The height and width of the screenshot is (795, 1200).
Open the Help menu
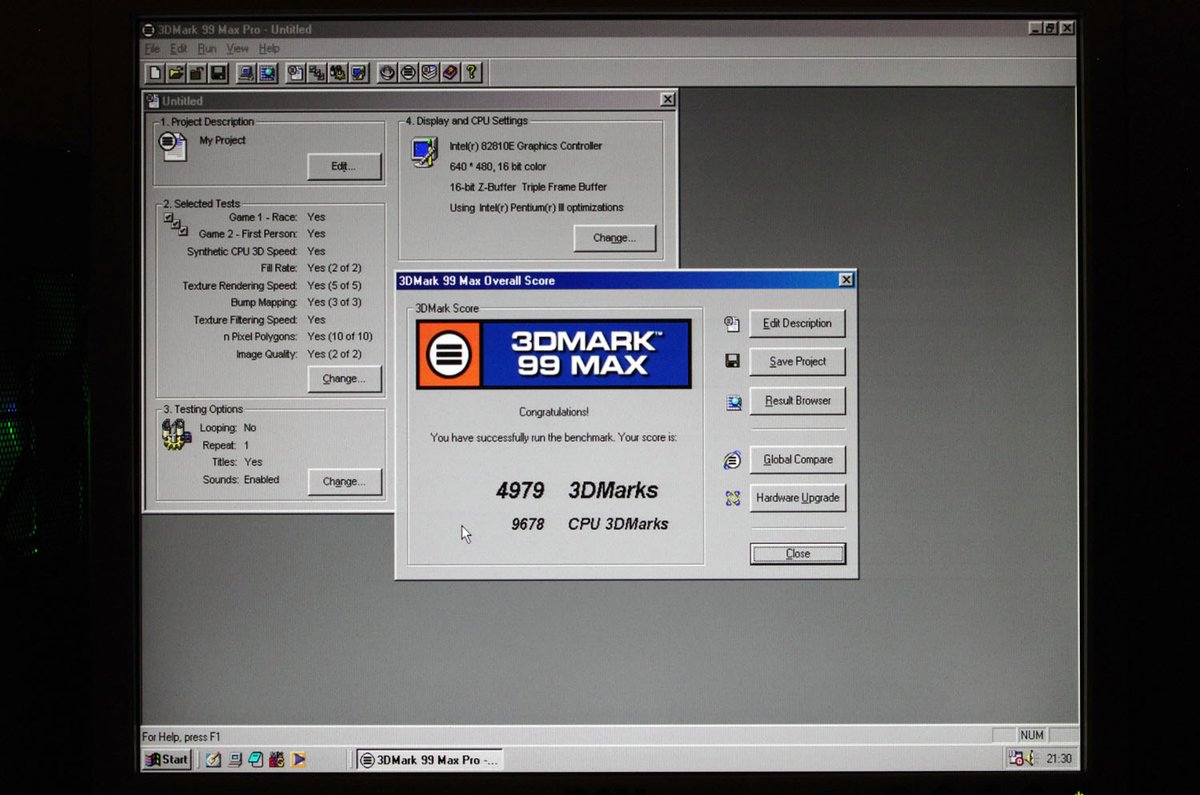click(x=269, y=48)
